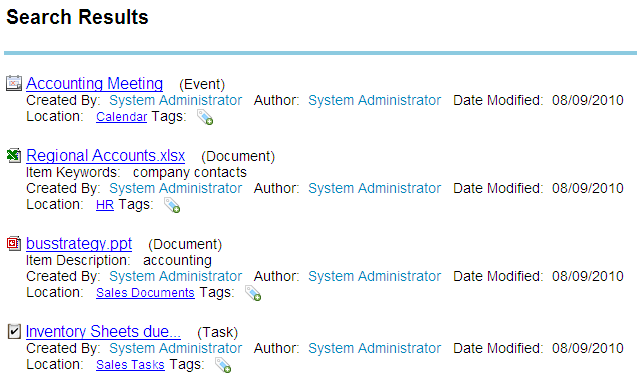Add tag to busstrategy.ppt result
This screenshot has height=381, width=637.
[x=253, y=293]
